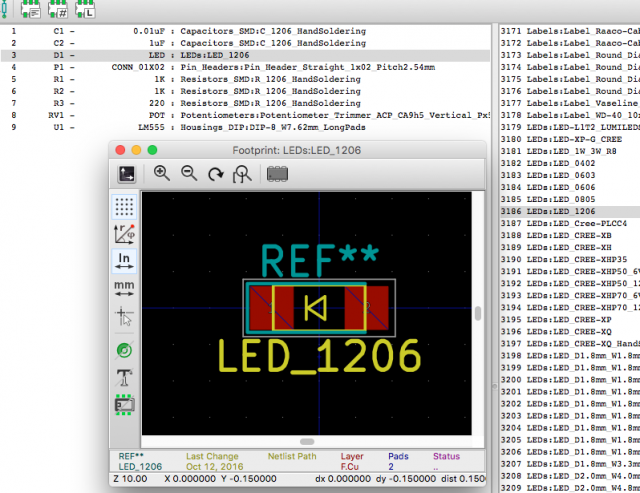Select footprint 3195 LEDs:LED_CREE-XP
The width and height of the screenshot is (640, 493).
[570, 320]
